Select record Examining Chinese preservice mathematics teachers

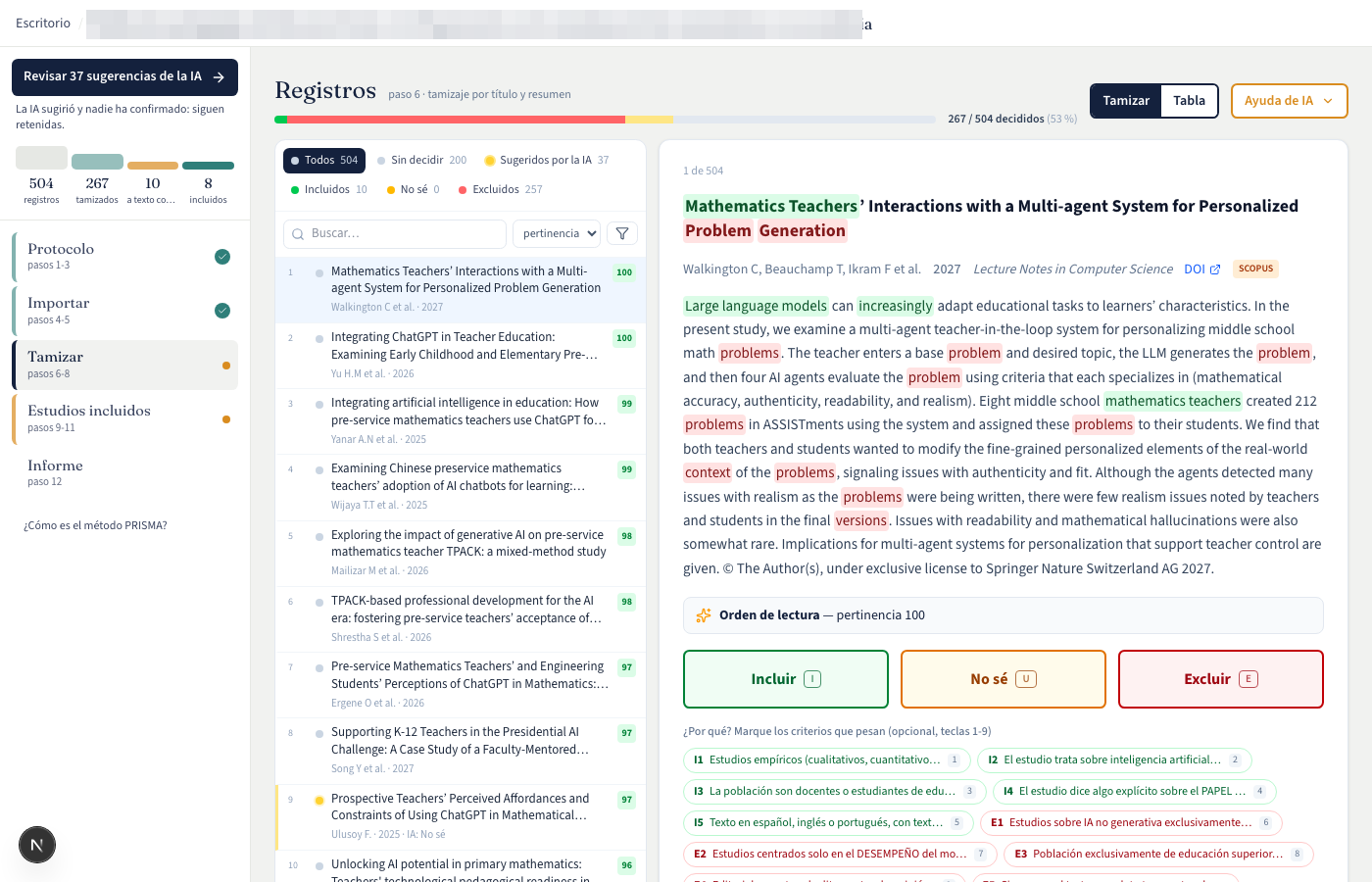(461, 487)
